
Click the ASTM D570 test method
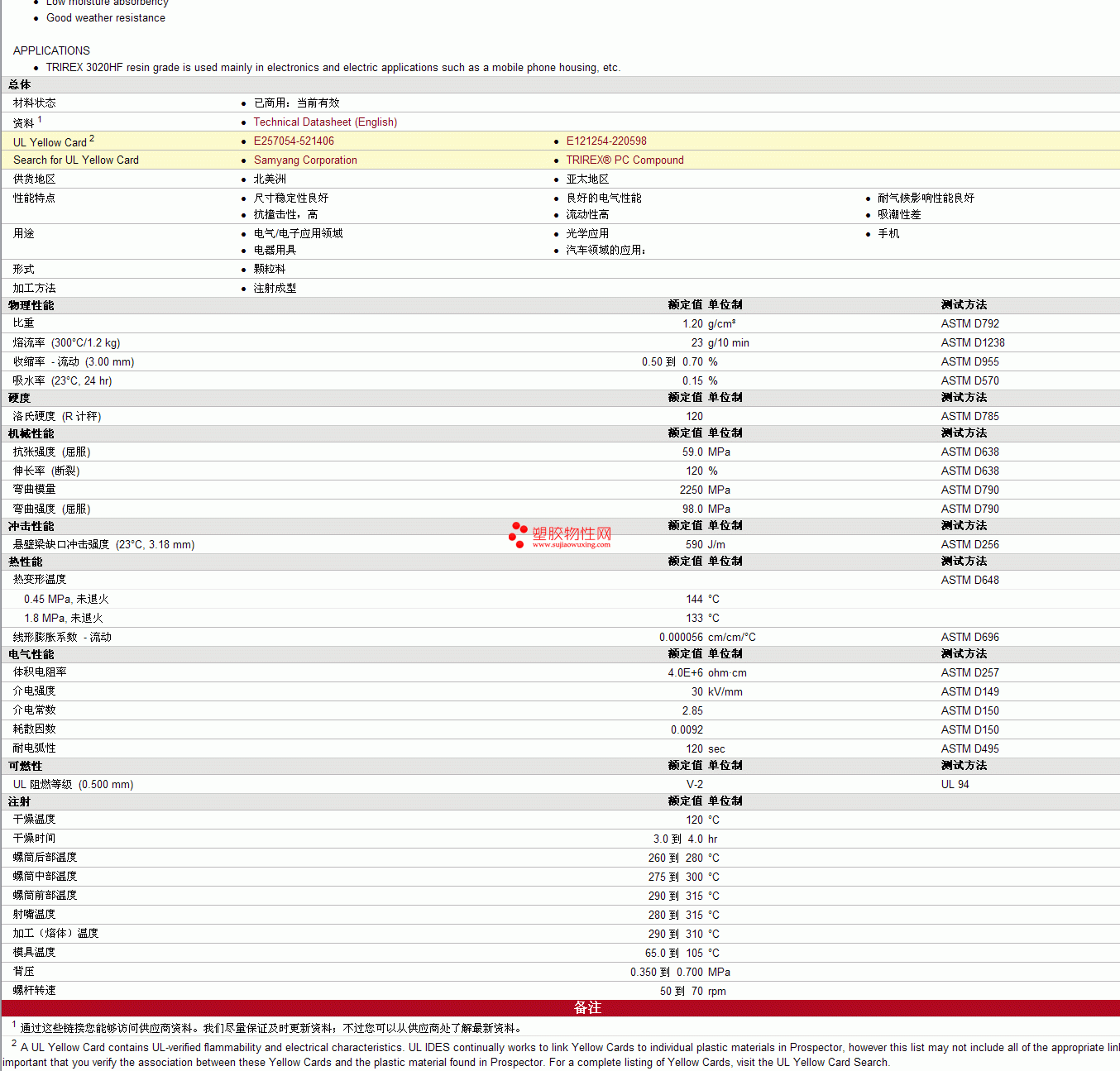969,381
